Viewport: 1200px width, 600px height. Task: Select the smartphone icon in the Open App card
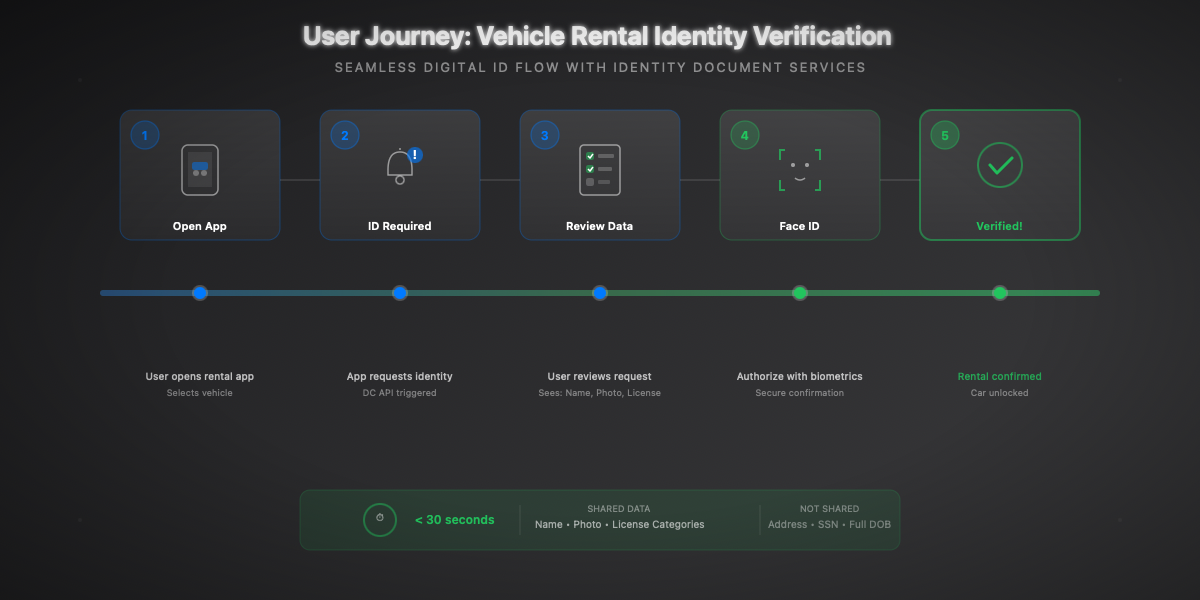pyautogui.click(x=199, y=169)
